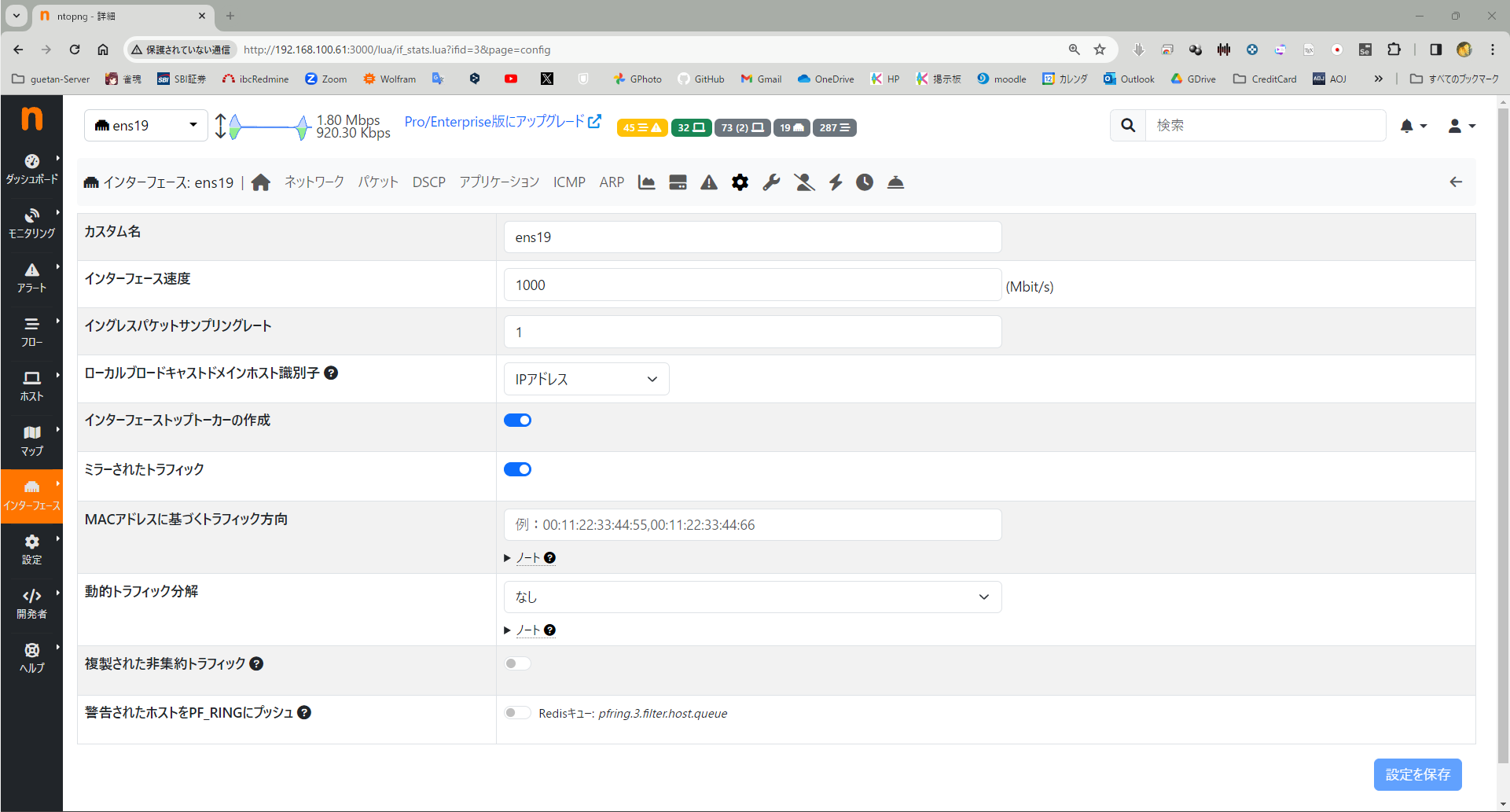
Task: Open the ICMP tab
Action: coord(568,182)
